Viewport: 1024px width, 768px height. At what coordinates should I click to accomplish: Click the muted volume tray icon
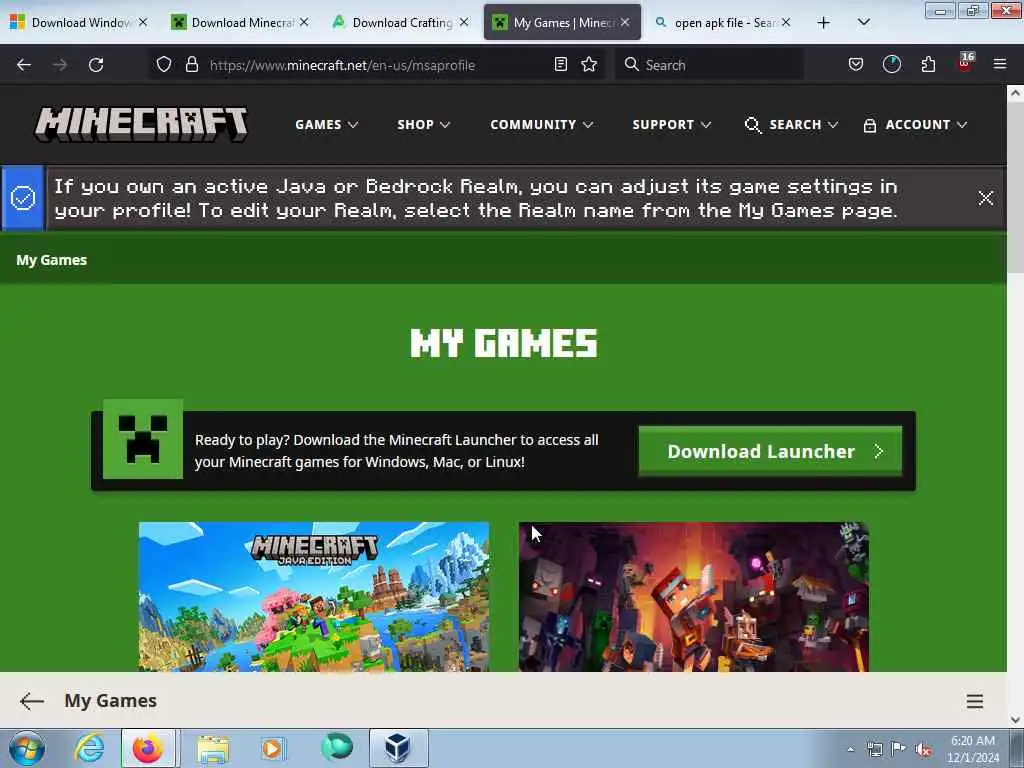tap(923, 750)
